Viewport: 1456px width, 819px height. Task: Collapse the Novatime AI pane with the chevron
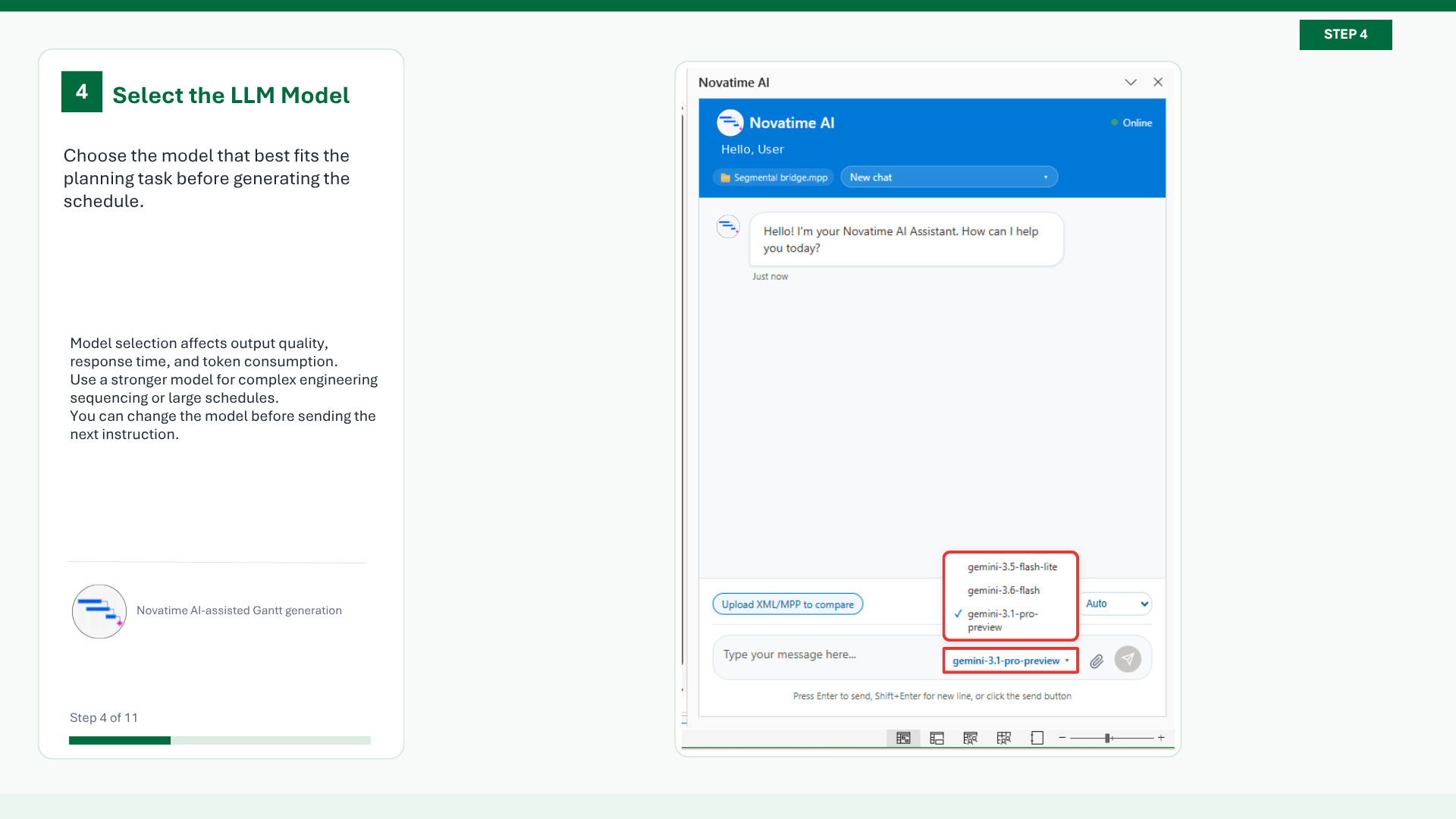point(1131,82)
